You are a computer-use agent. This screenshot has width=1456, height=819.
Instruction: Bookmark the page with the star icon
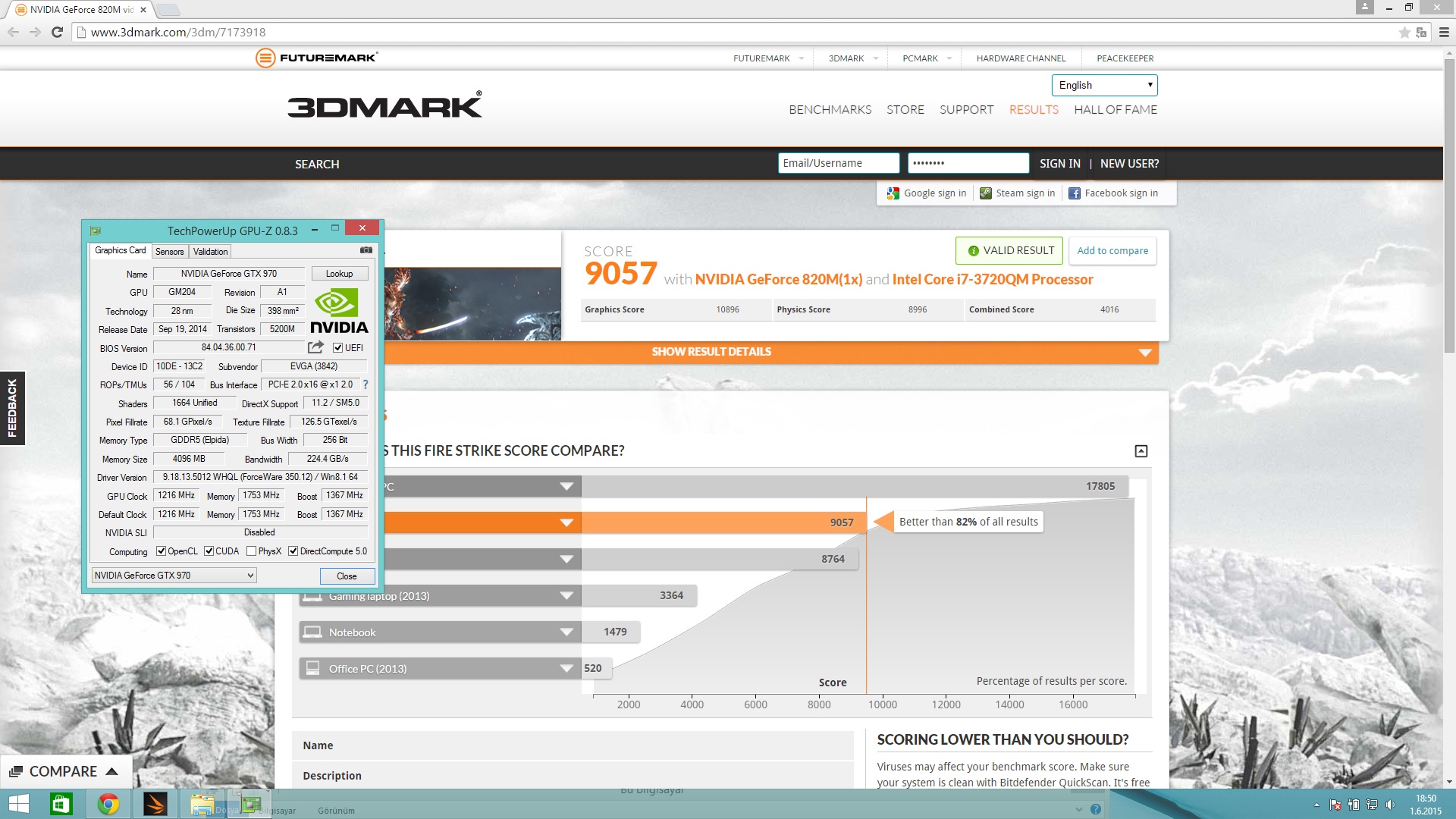click(x=1404, y=33)
